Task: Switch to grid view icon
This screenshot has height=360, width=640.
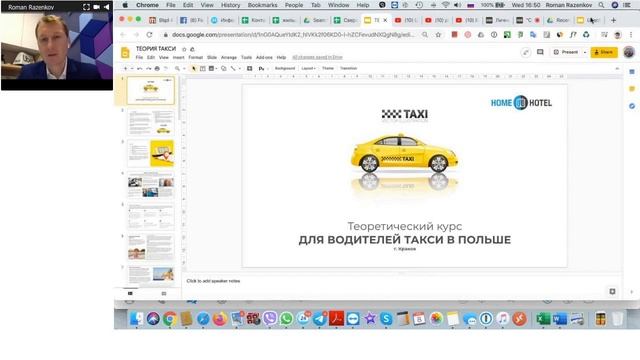Action: click(x=164, y=293)
